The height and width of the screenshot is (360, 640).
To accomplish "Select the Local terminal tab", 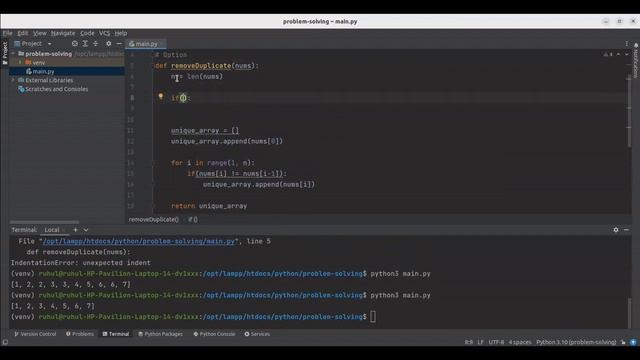I will [52, 230].
